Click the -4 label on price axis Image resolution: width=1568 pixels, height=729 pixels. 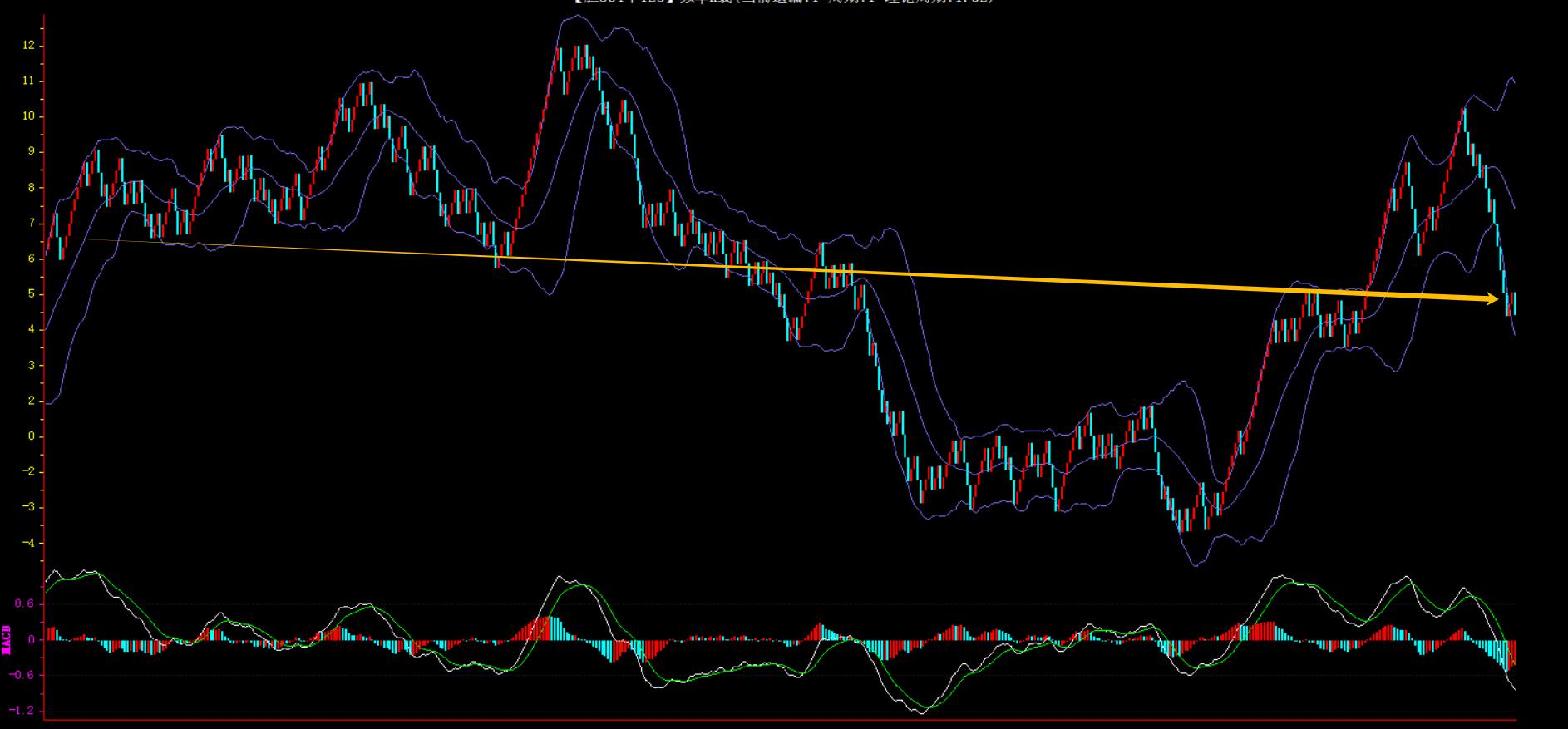point(29,544)
